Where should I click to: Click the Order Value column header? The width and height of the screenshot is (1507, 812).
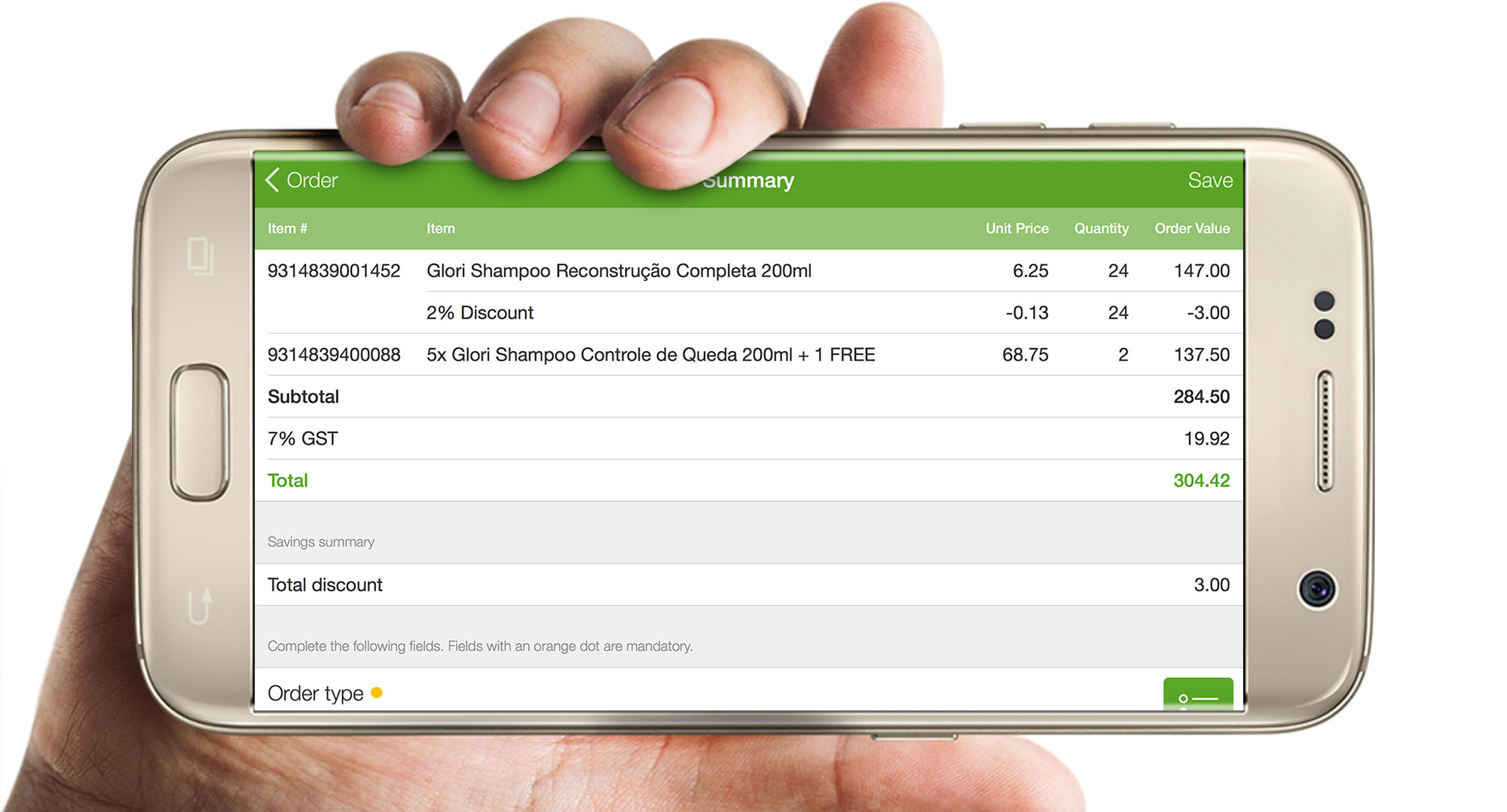coord(1191,228)
